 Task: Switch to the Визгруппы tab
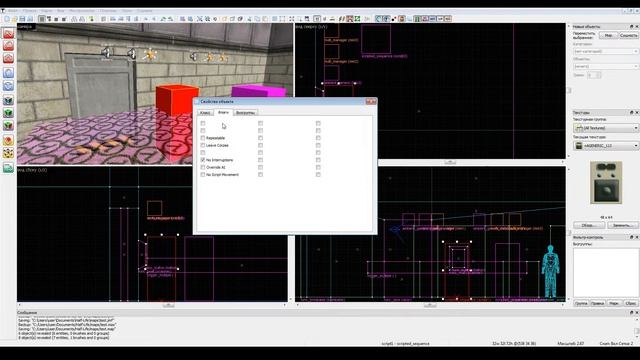coord(246,113)
